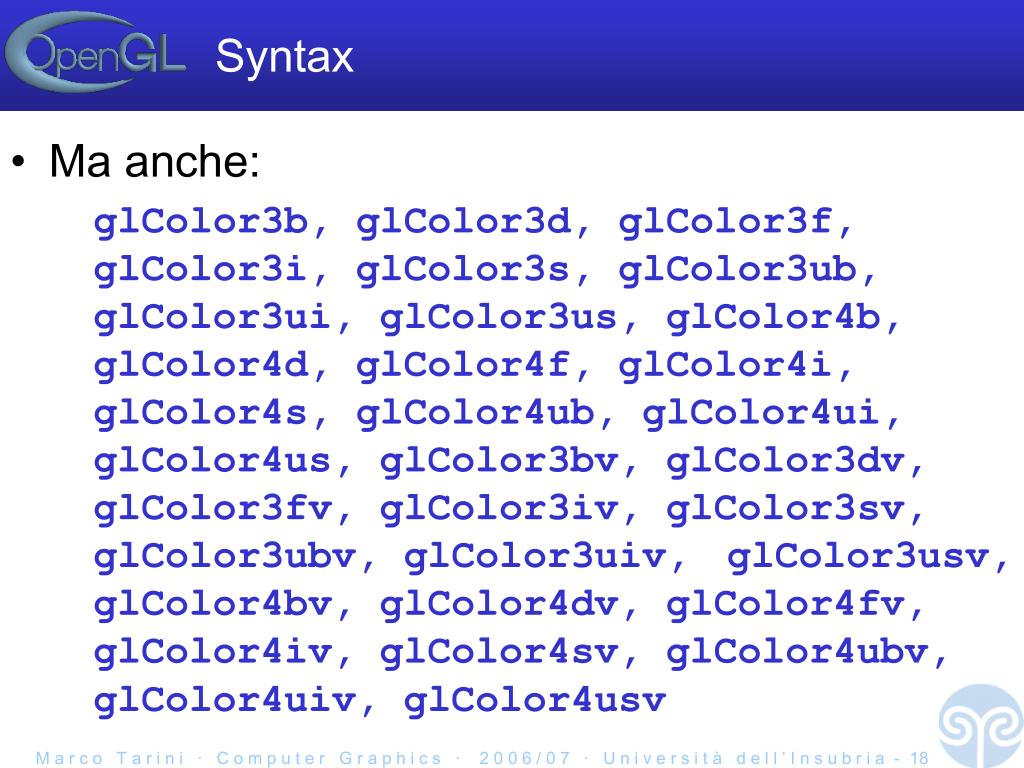Click the "Ma anche:" text
The width and height of the screenshot is (1024, 768).
click(x=154, y=162)
